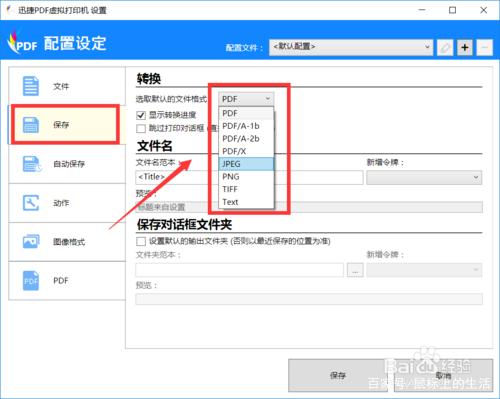Open the PDF sidebar tab

pos(67,281)
